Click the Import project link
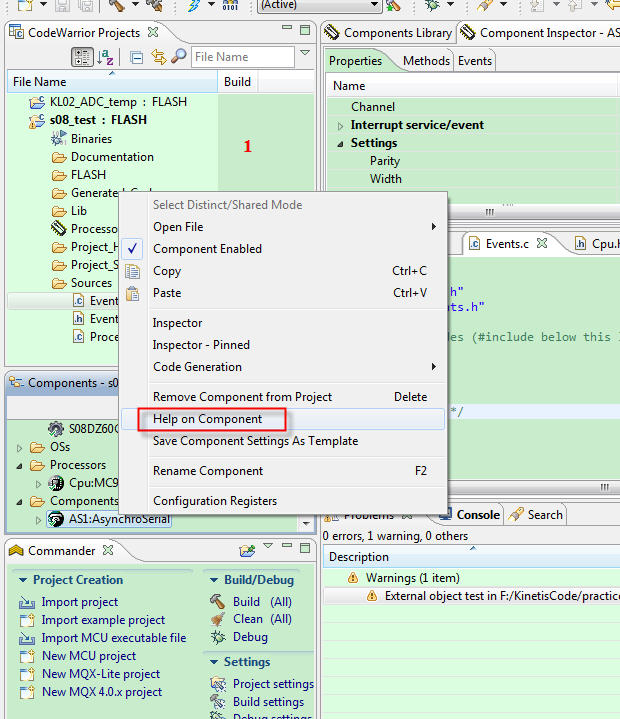Viewport: 620px width, 719px height. (x=79, y=602)
